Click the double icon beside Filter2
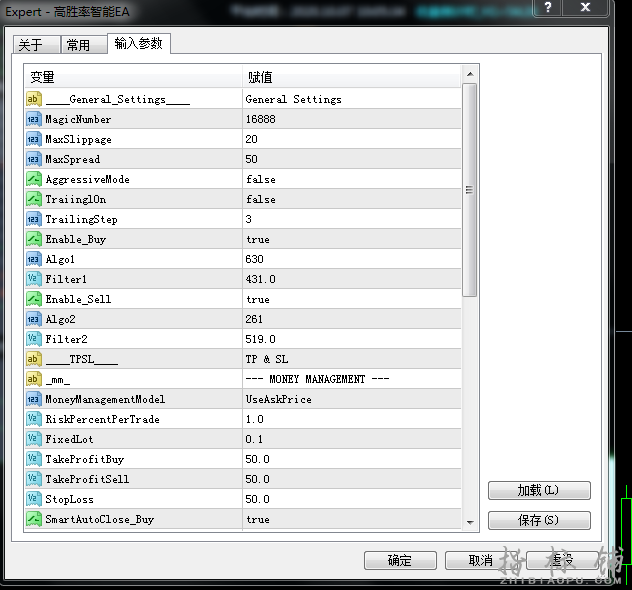Image resolution: width=632 pixels, height=590 pixels. [x=34, y=339]
